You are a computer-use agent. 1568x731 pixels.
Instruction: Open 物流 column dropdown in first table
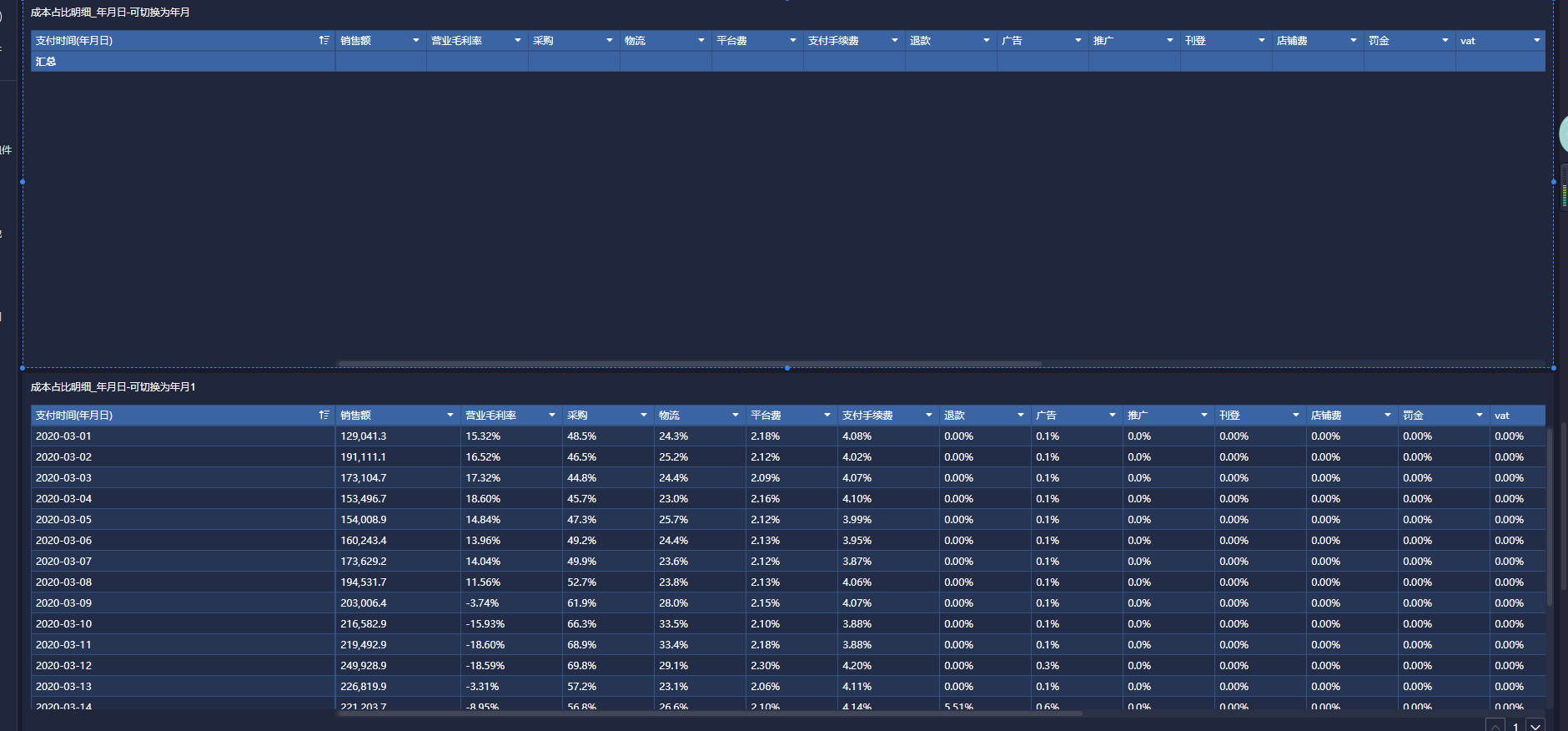701,40
